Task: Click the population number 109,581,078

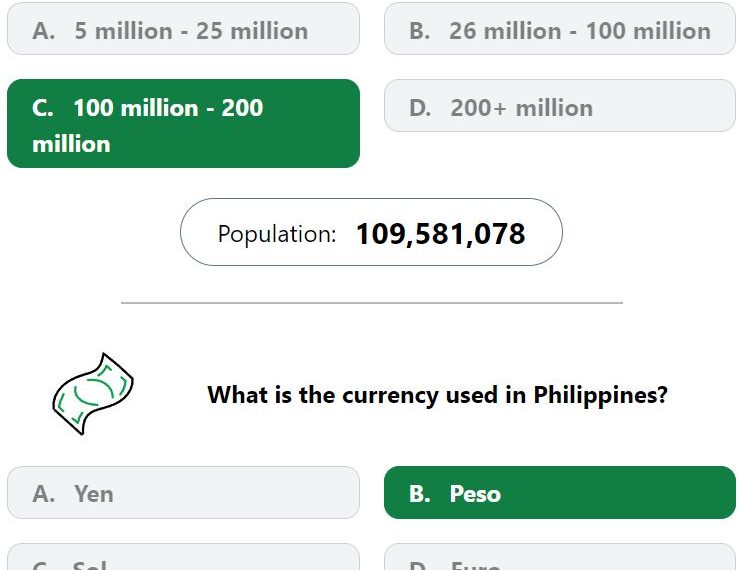Action: pyautogui.click(x=440, y=234)
